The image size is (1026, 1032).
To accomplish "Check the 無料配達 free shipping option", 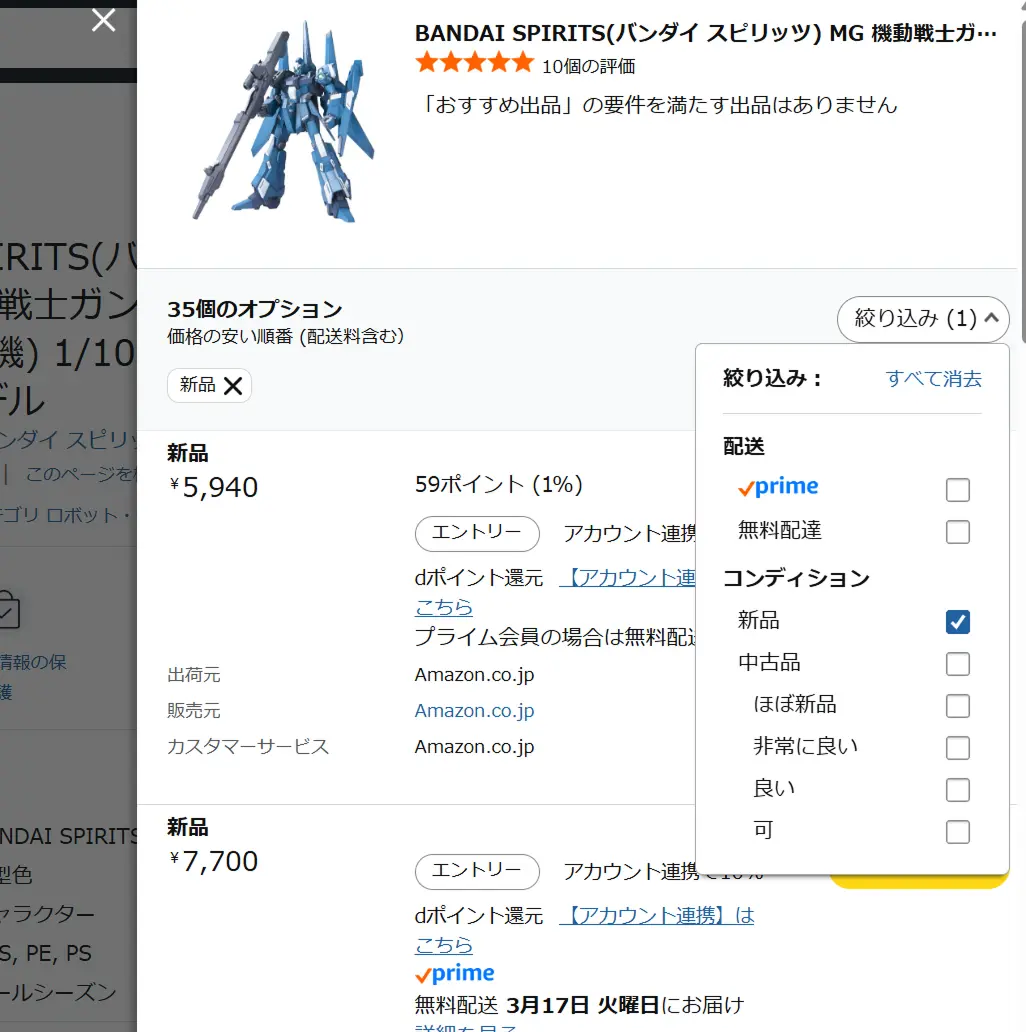I will 957,531.
